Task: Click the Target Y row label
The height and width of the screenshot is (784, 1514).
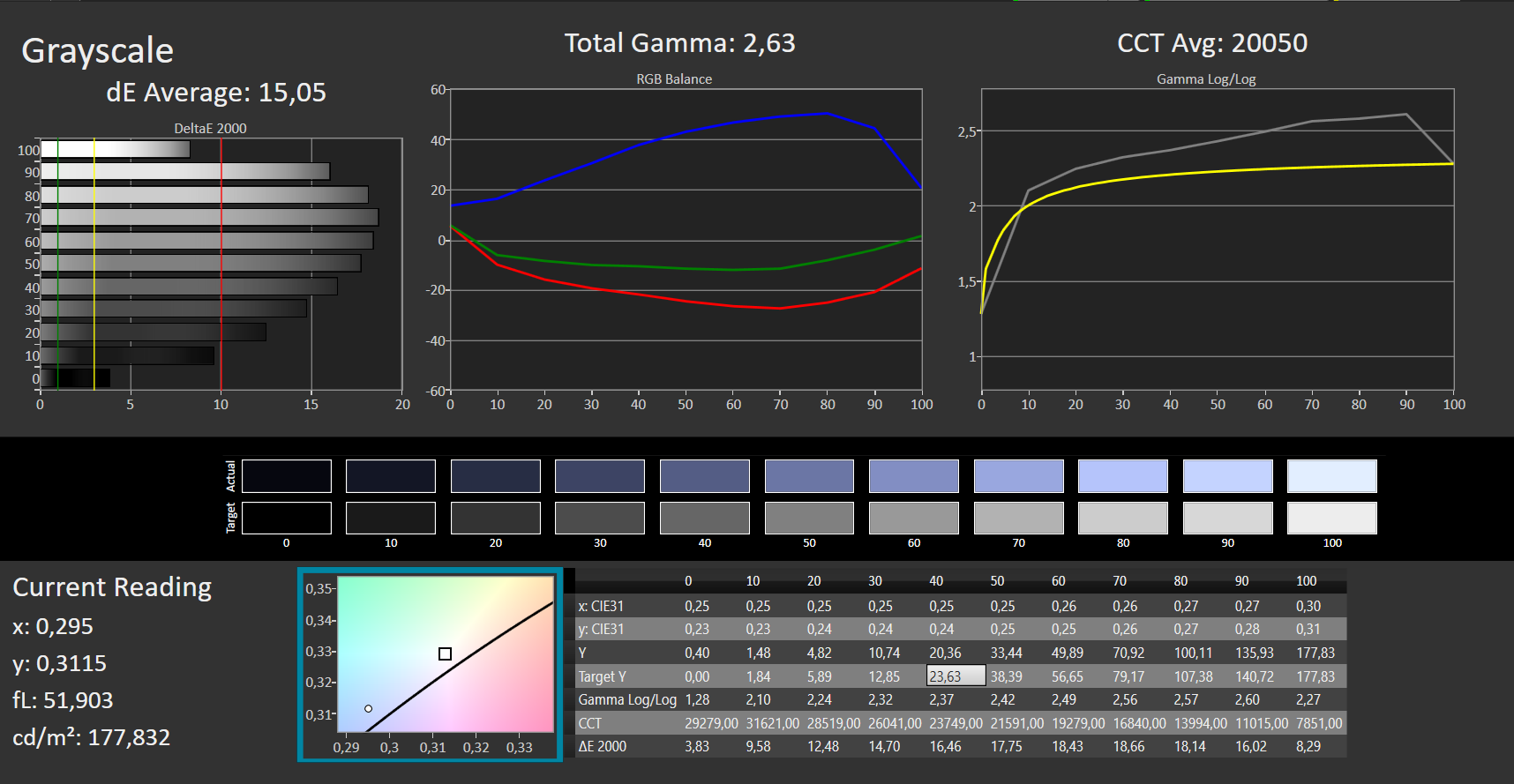Action: [602, 676]
